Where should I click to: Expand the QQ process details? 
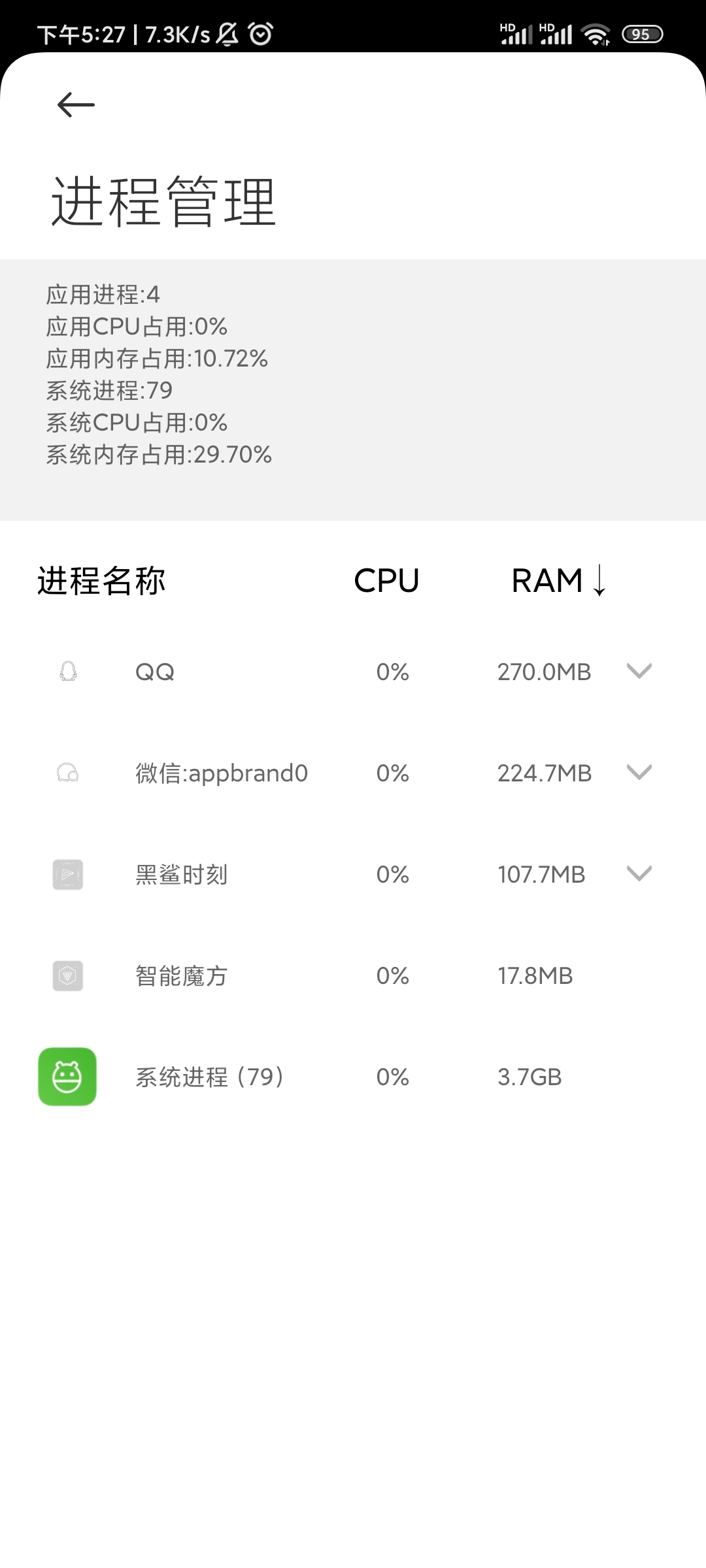click(639, 671)
